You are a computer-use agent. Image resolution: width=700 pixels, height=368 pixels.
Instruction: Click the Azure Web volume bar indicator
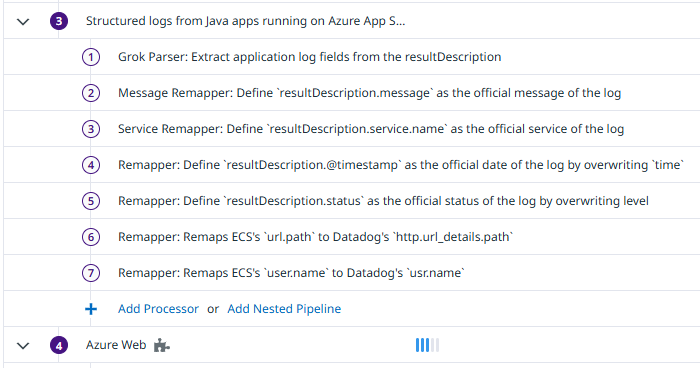pos(427,345)
